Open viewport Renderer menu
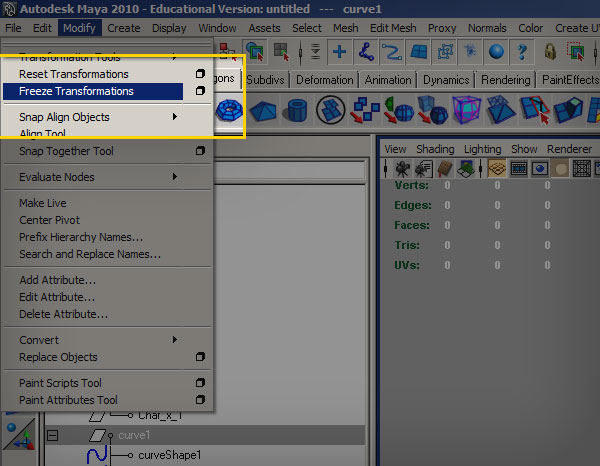Viewport: 600px width, 466px height. [x=569, y=149]
